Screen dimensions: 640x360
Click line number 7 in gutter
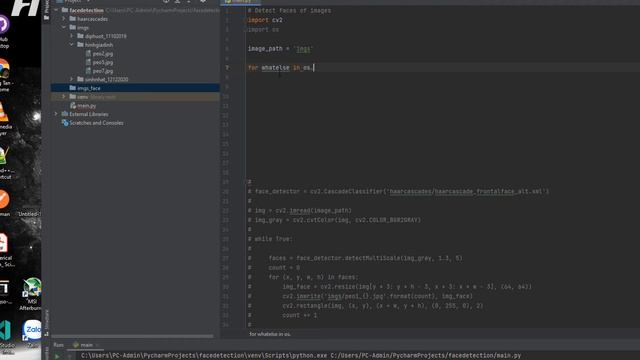point(227,67)
